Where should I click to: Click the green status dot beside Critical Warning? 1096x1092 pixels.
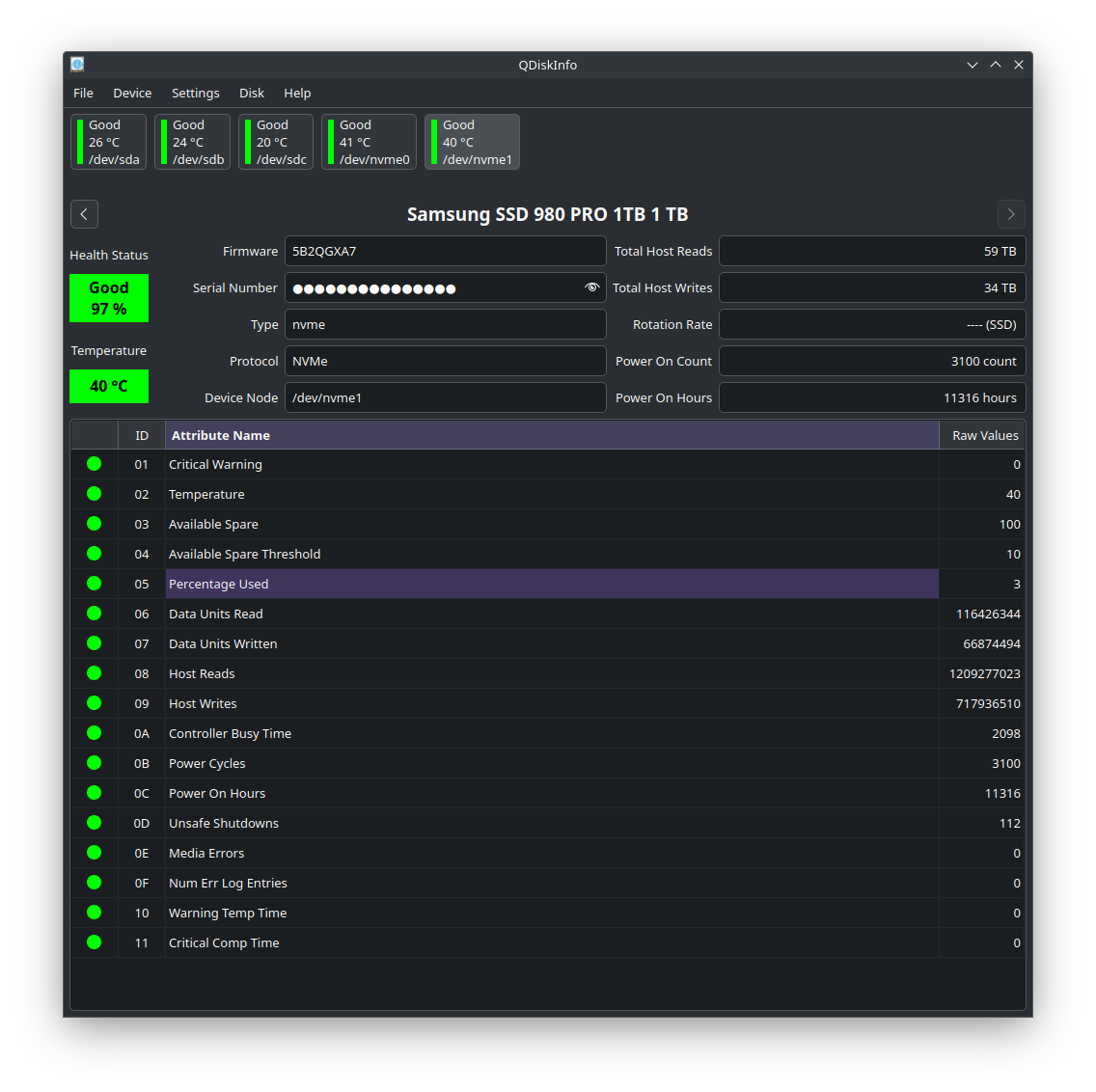tap(94, 463)
